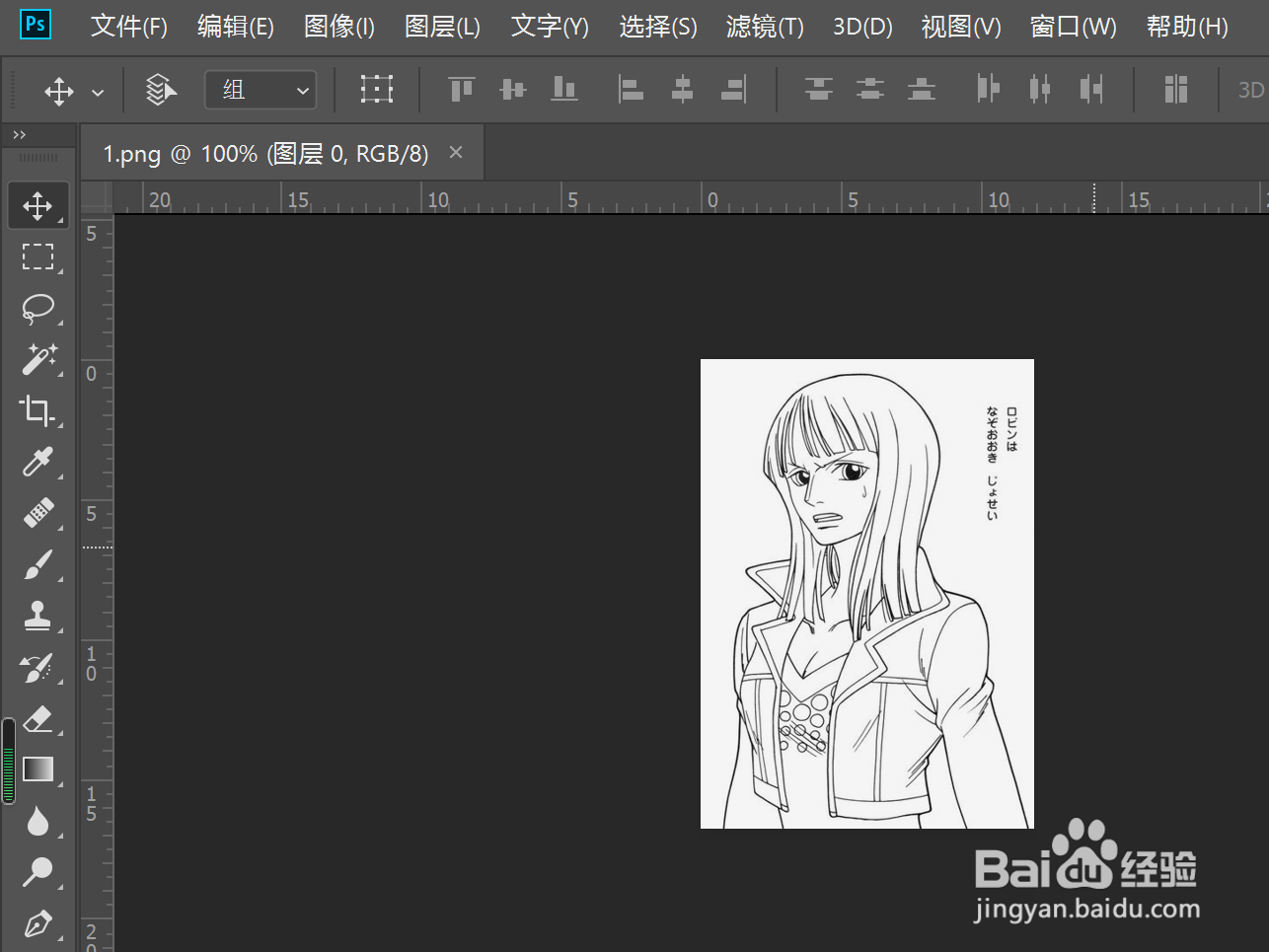Viewport: 1269px width, 952px height.
Task: Open the 滤镜(T) menu
Action: tap(765, 27)
